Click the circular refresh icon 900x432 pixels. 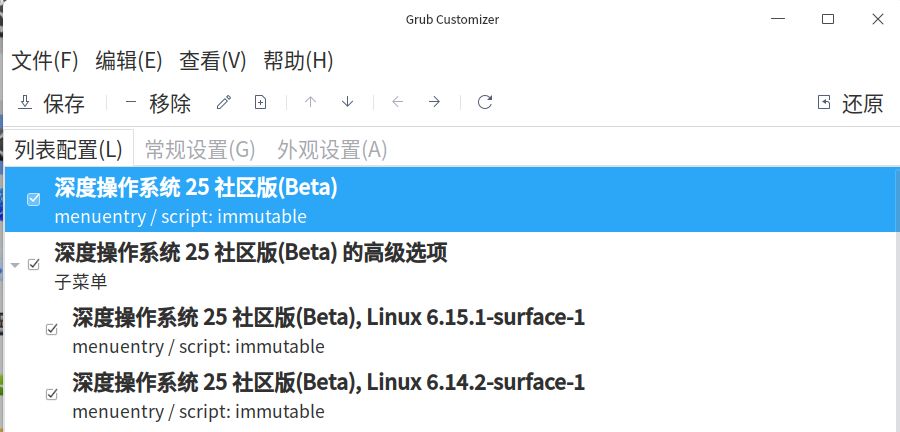tap(485, 103)
